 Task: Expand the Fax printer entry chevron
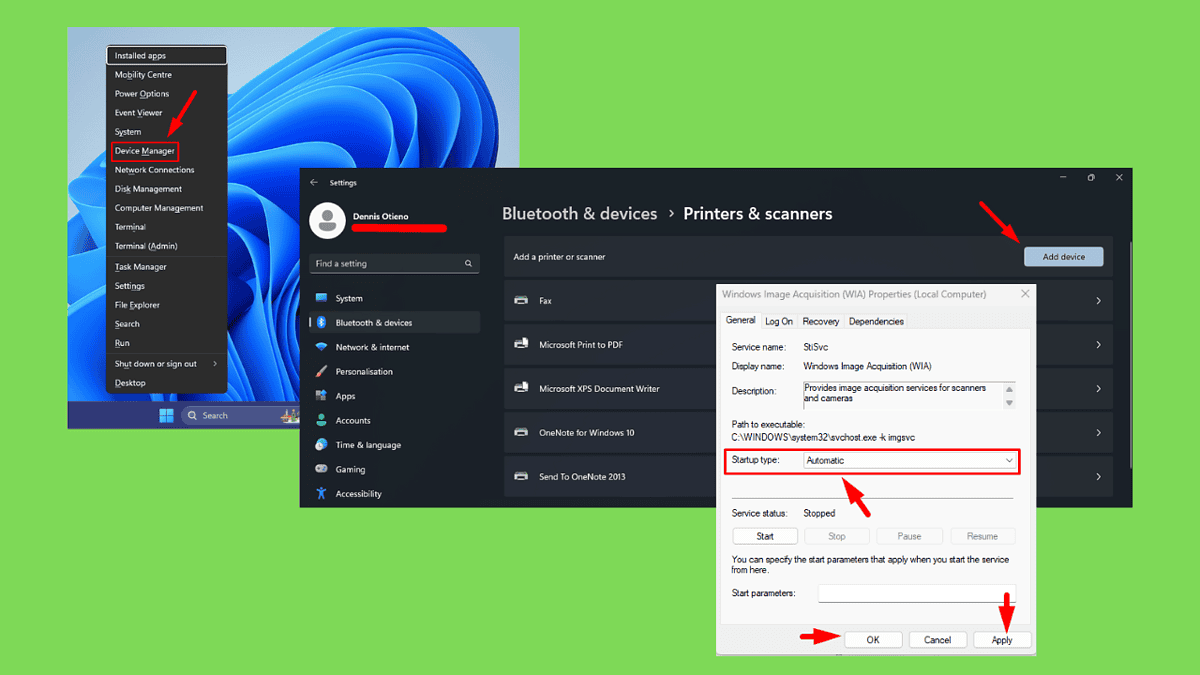pyautogui.click(x=1098, y=301)
